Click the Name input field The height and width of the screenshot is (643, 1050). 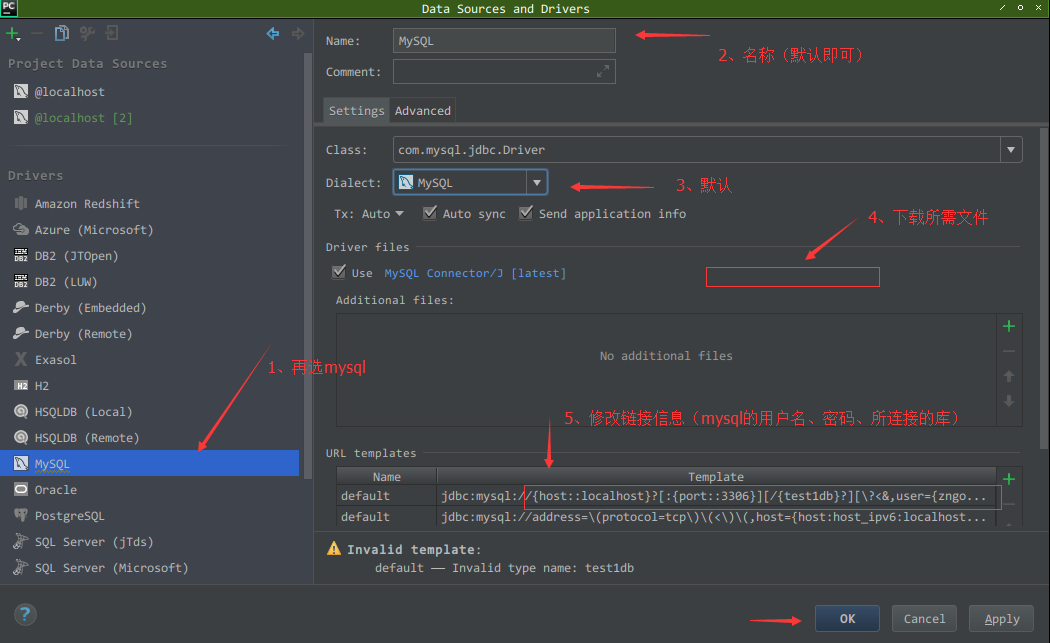pos(504,41)
